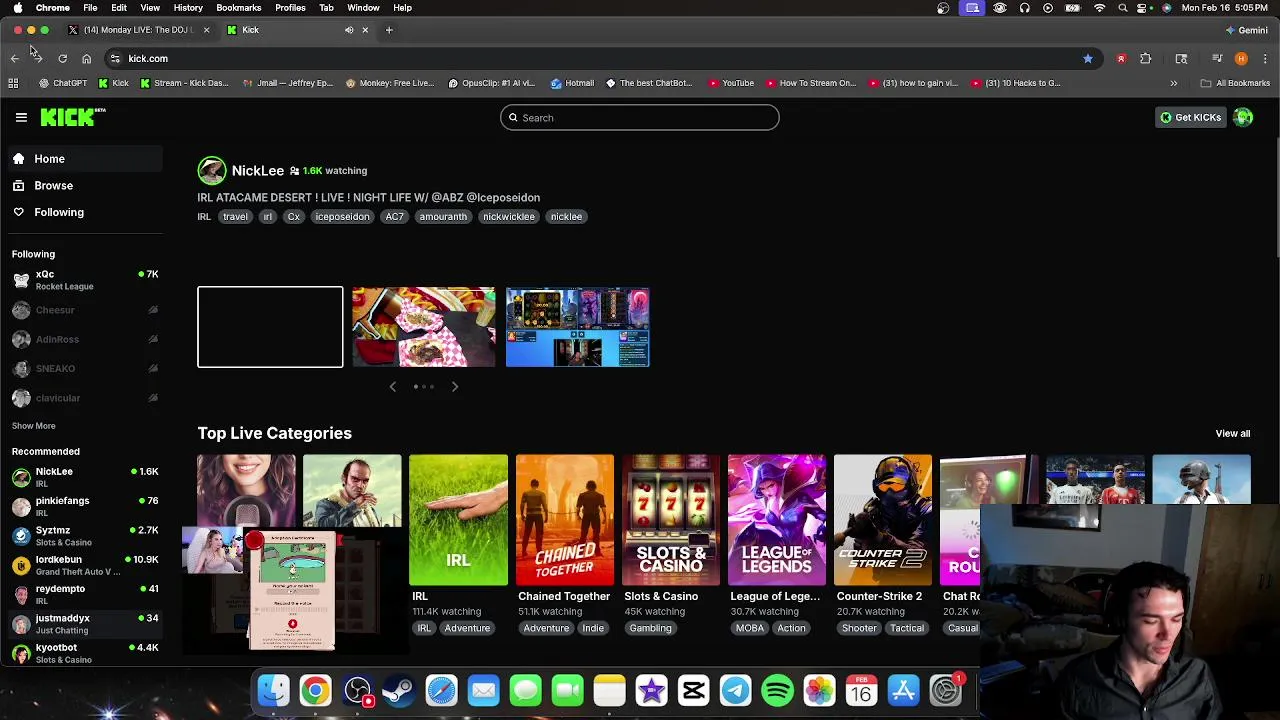This screenshot has width=1280, height=720.
Task: Mute the Kick tab audio icon
Action: (349, 30)
